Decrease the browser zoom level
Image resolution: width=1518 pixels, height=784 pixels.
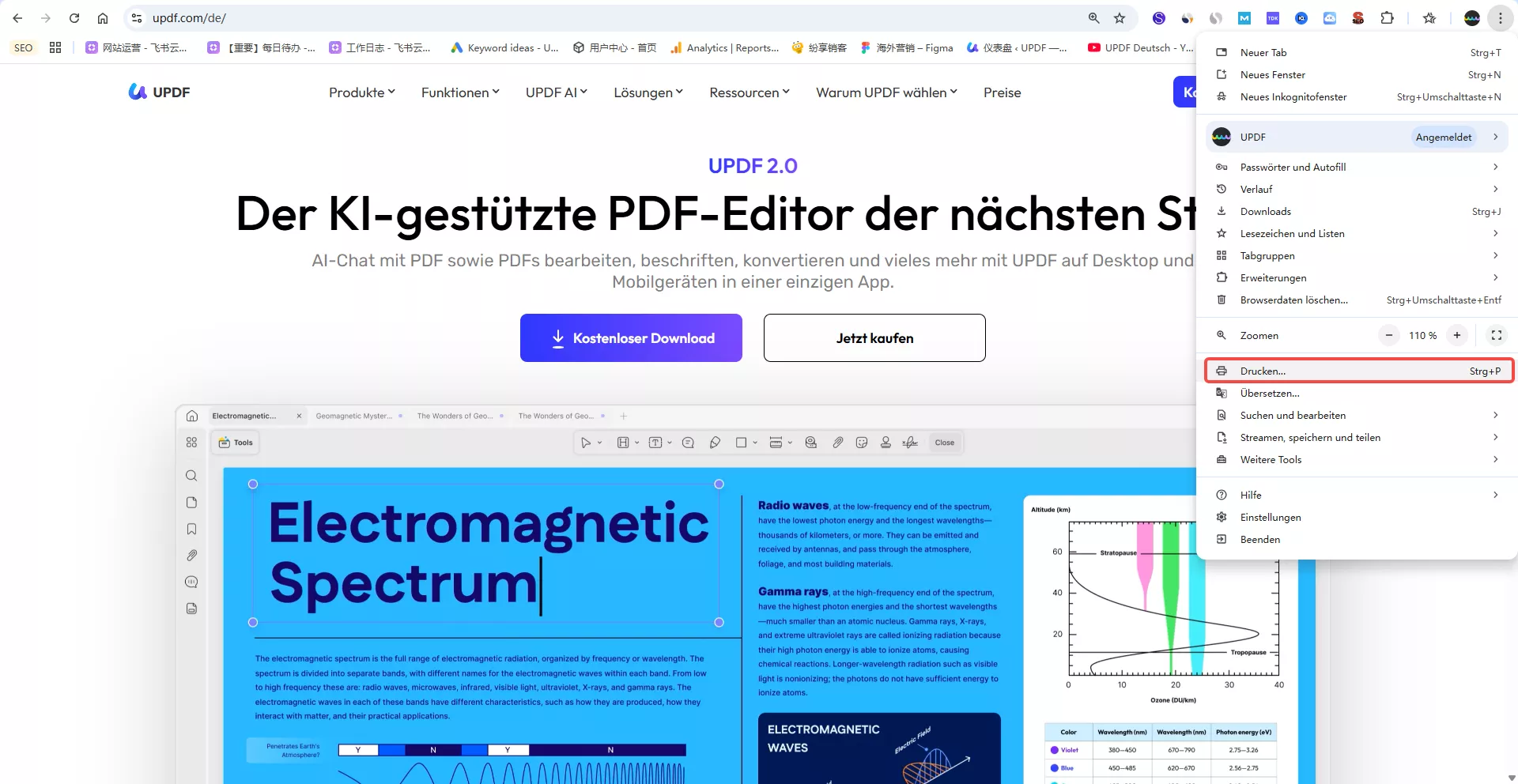click(1389, 335)
